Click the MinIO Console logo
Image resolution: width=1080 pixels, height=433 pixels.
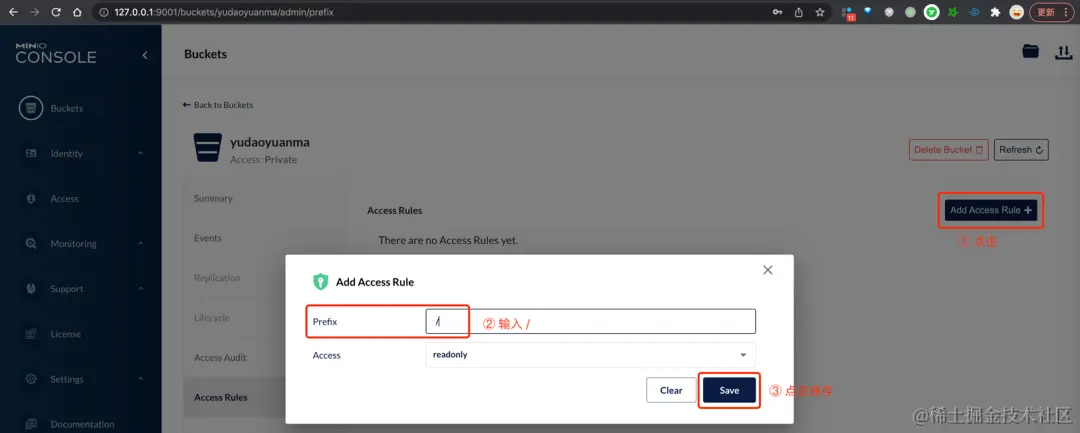(56, 54)
